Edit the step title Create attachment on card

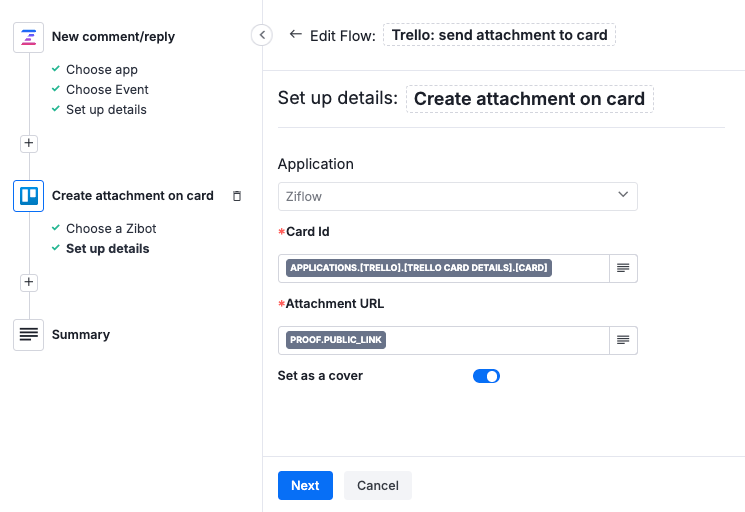coord(529,99)
